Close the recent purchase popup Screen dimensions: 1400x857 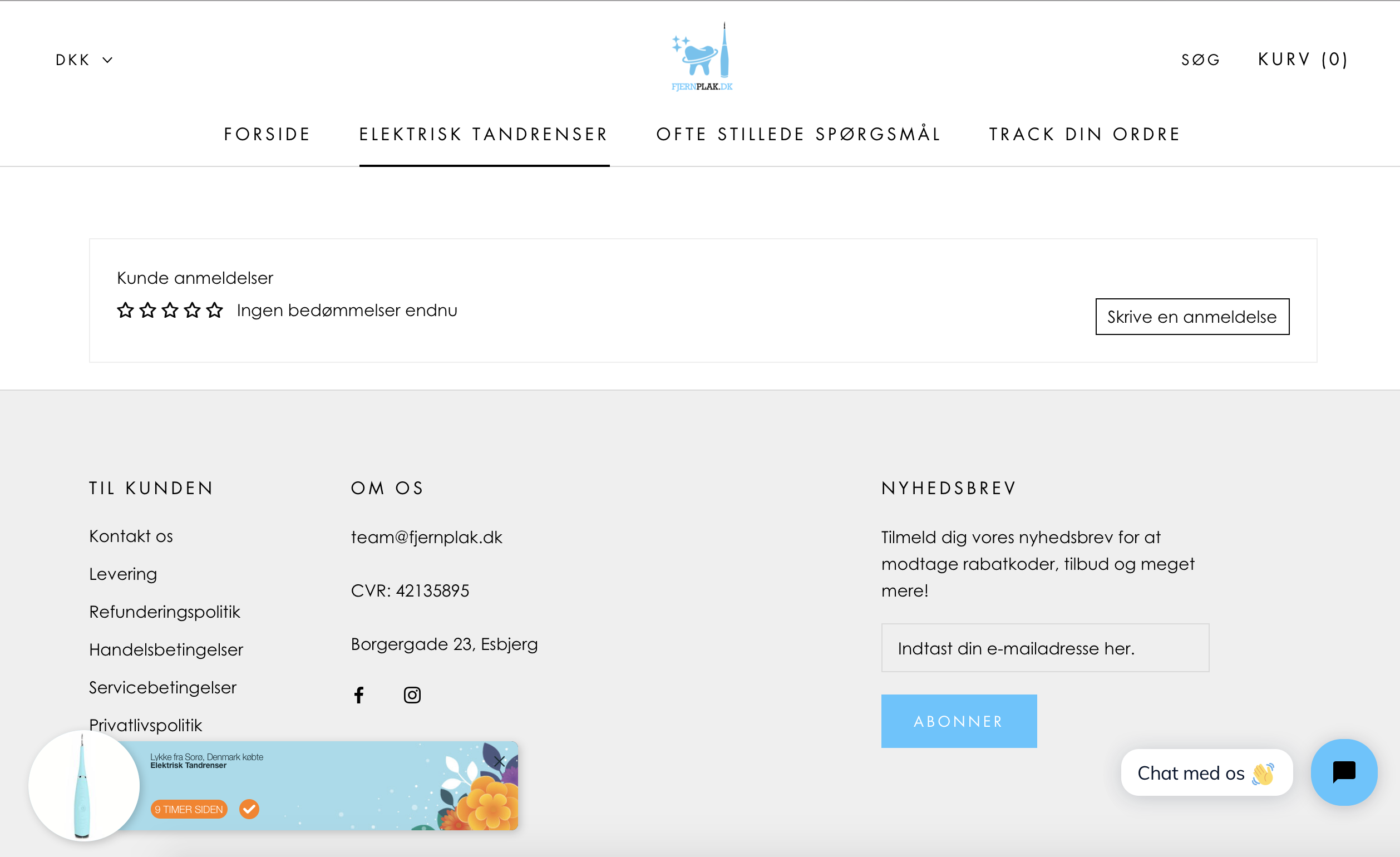pyautogui.click(x=499, y=760)
